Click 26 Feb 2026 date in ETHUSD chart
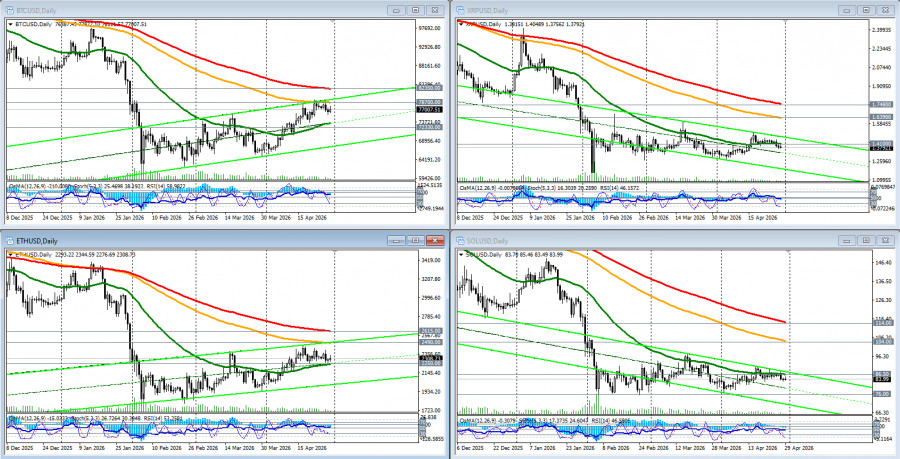Image resolution: width=900 pixels, height=459 pixels. point(204,446)
